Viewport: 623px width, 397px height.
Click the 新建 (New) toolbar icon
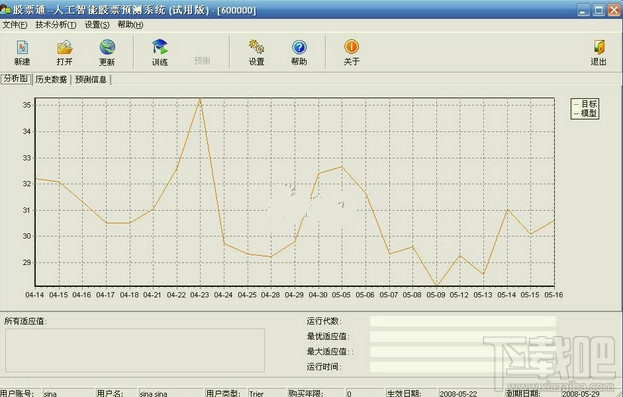(x=22, y=47)
